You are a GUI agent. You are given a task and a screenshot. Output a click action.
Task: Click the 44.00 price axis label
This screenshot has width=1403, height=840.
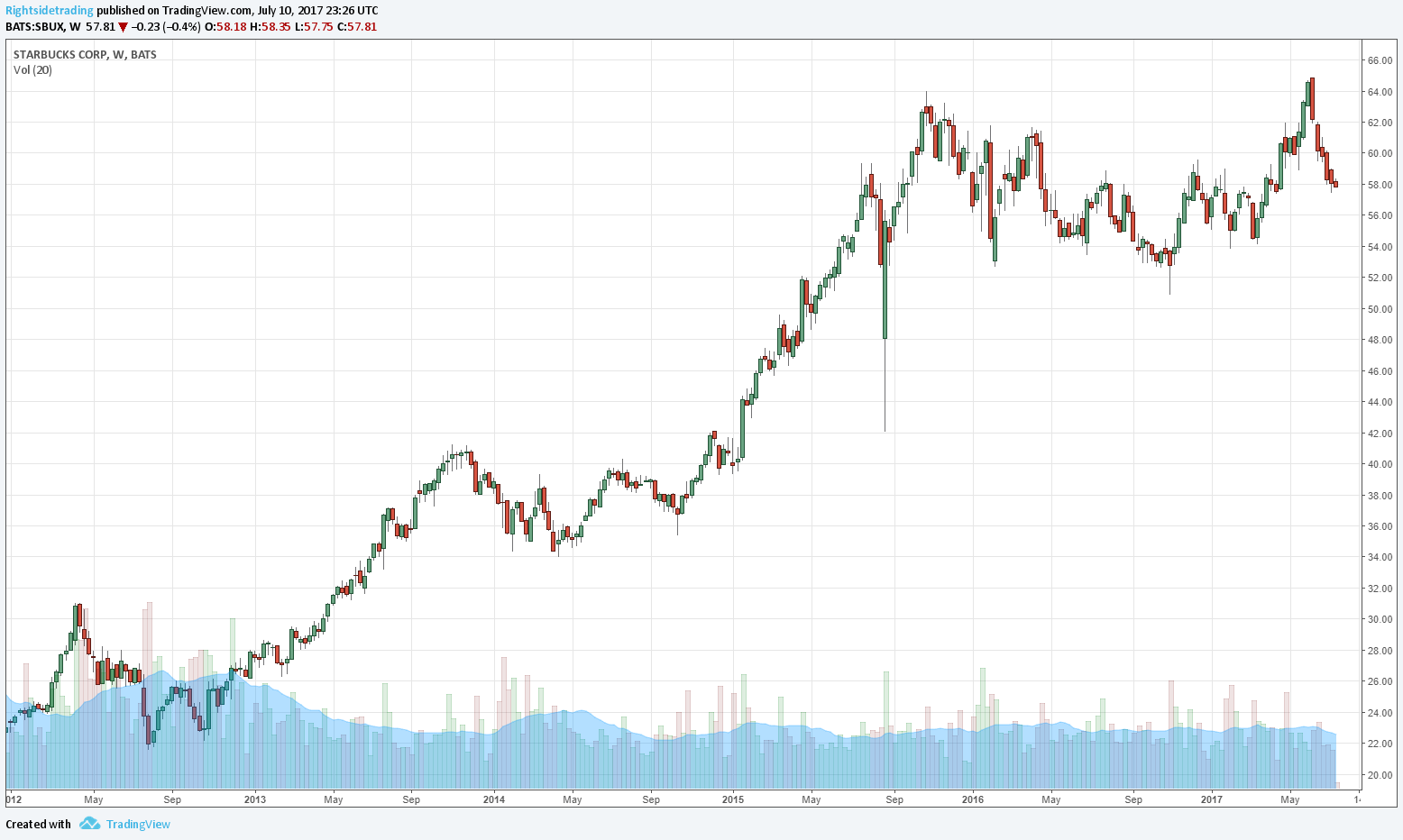[1380, 402]
